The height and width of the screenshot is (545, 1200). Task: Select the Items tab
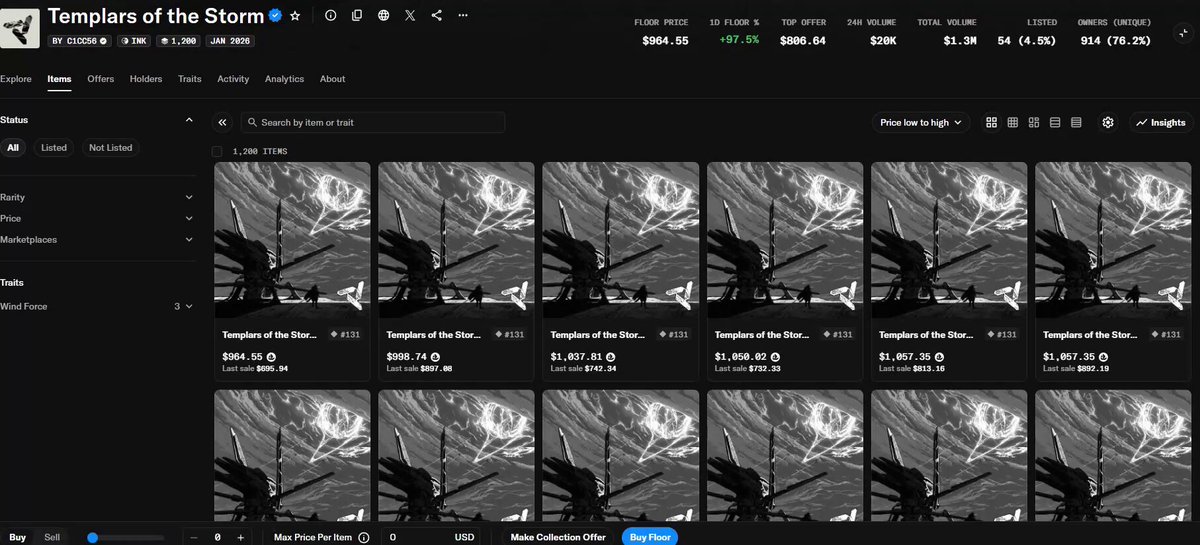[x=59, y=79]
